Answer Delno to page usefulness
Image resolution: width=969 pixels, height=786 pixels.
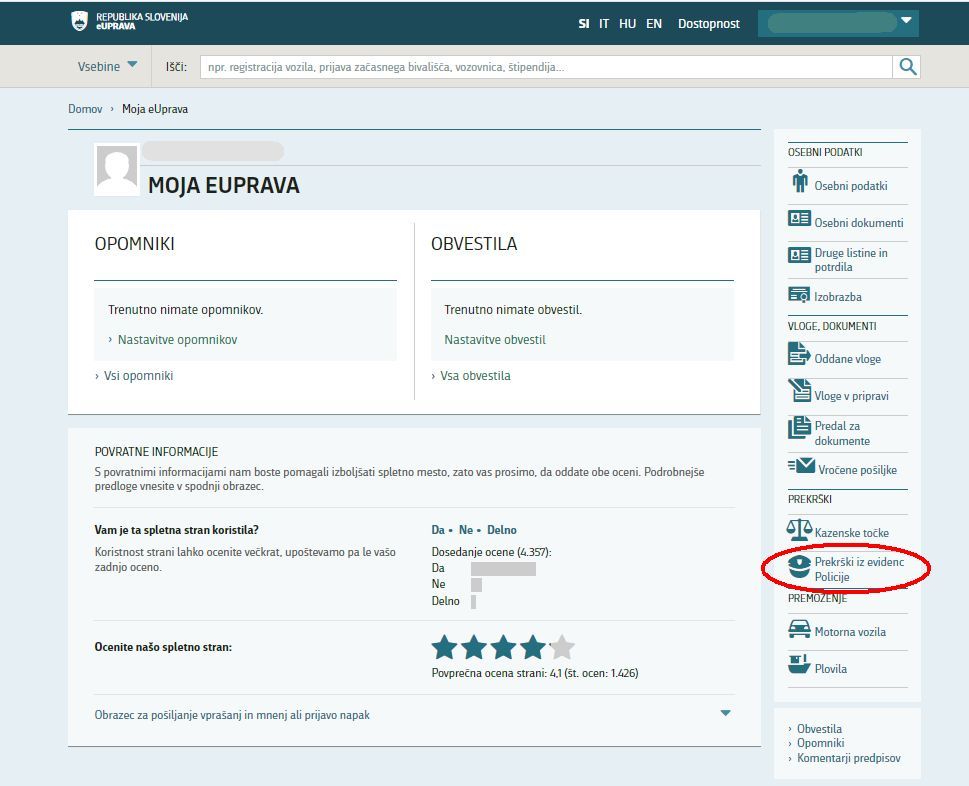point(501,530)
